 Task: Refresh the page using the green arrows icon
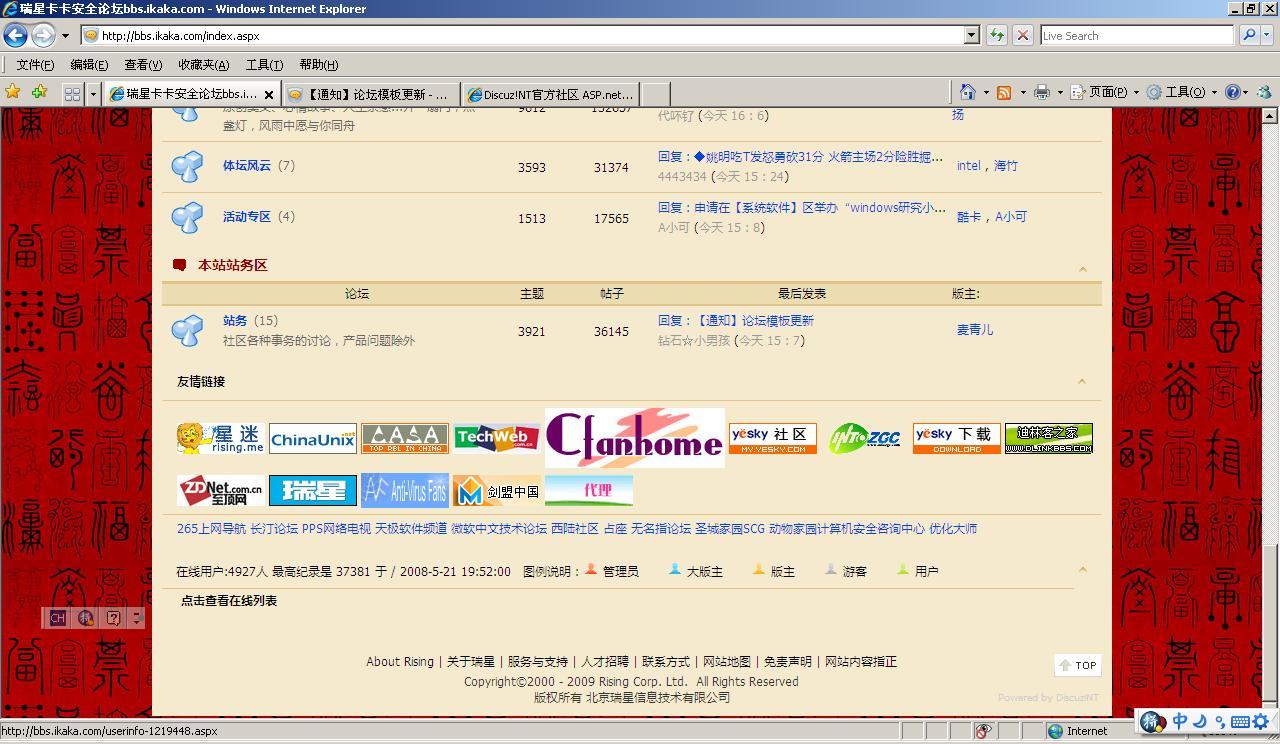[996, 35]
